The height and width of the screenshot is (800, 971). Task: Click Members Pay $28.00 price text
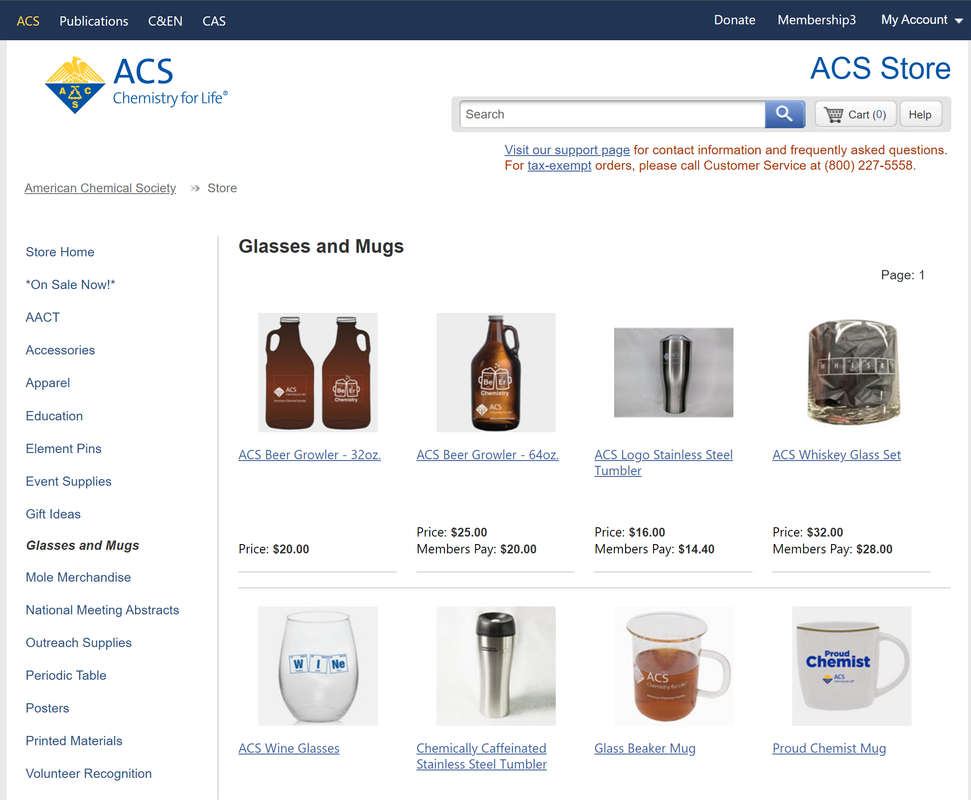point(832,549)
